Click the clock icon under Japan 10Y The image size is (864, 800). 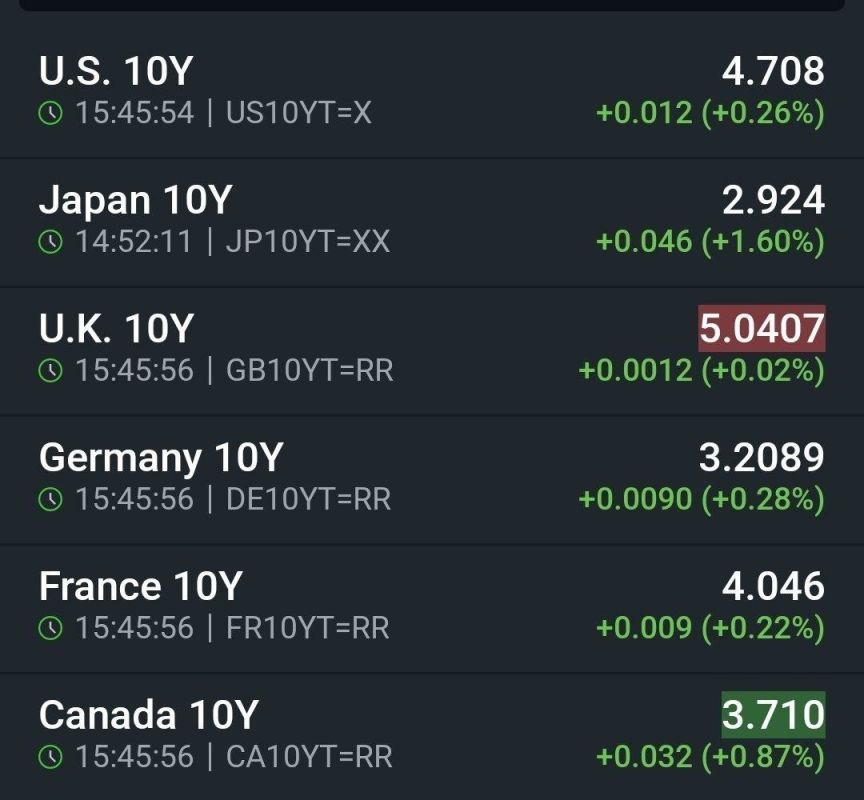(51, 242)
